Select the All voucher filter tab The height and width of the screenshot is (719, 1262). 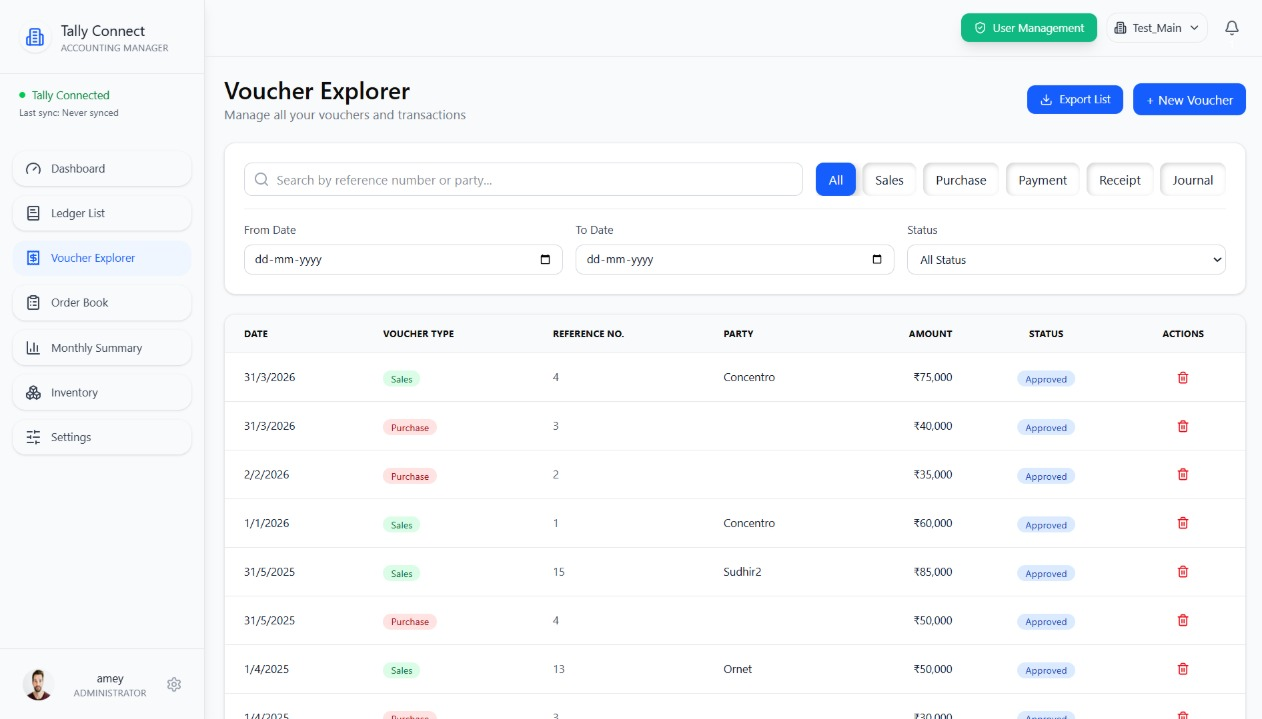click(x=836, y=180)
